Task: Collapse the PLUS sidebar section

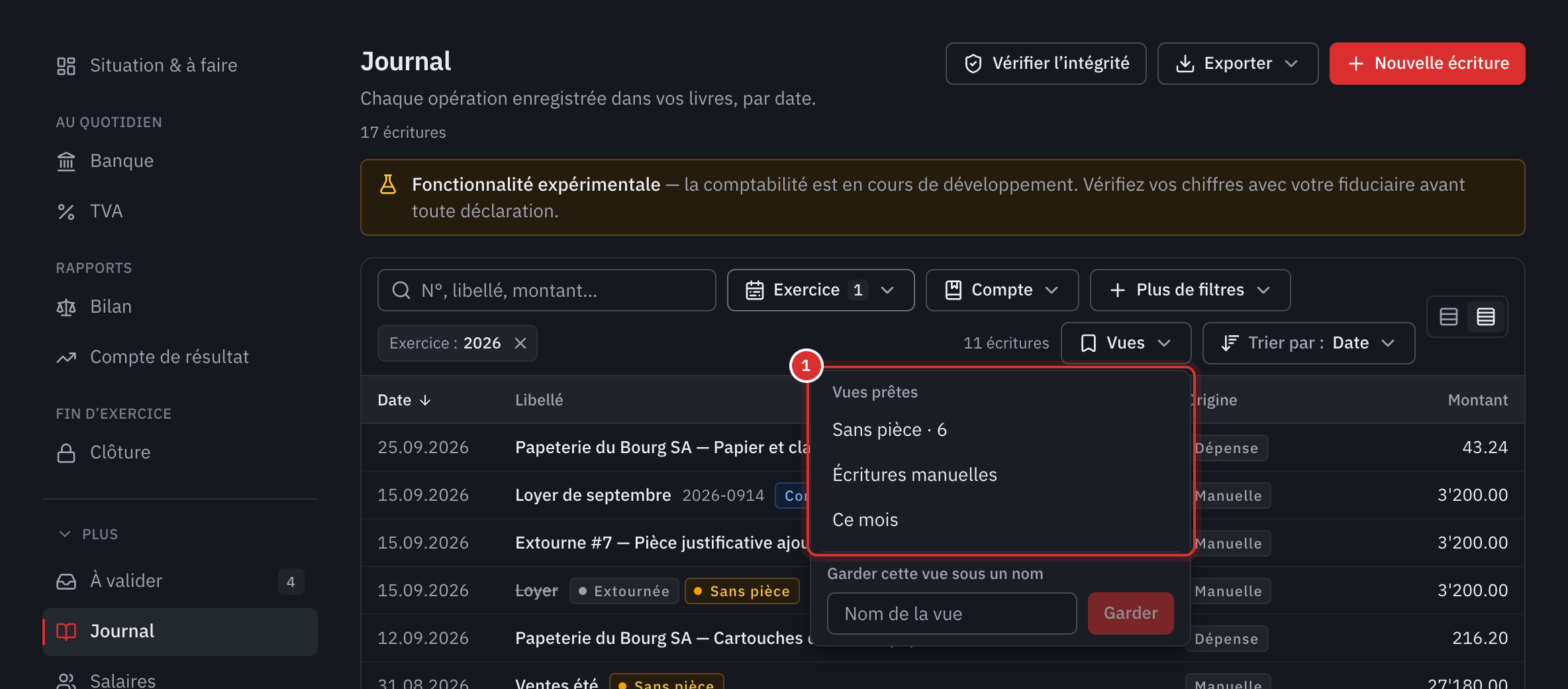Action: 87,534
